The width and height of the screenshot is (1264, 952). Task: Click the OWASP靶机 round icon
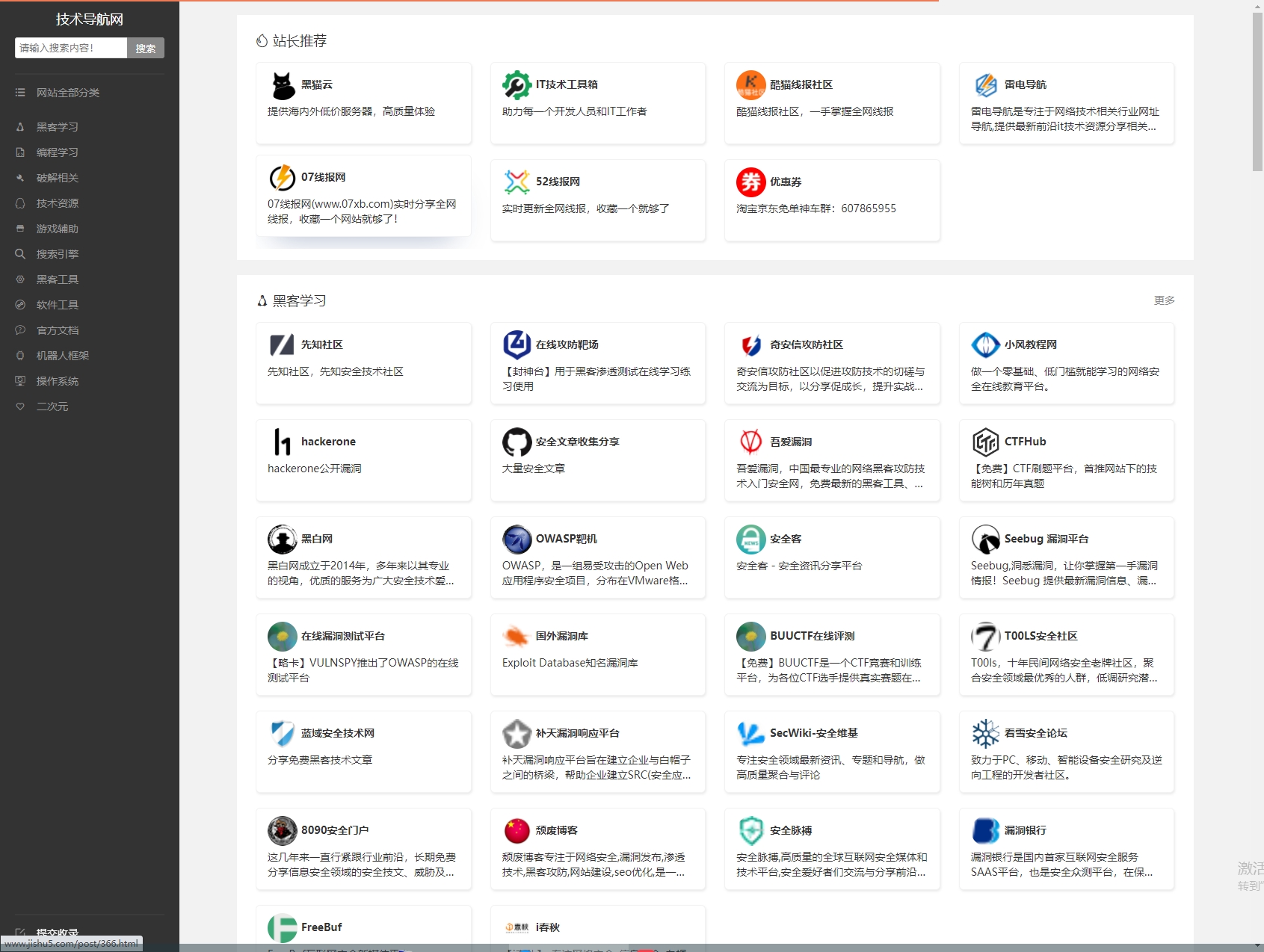(x=517, y=540)
